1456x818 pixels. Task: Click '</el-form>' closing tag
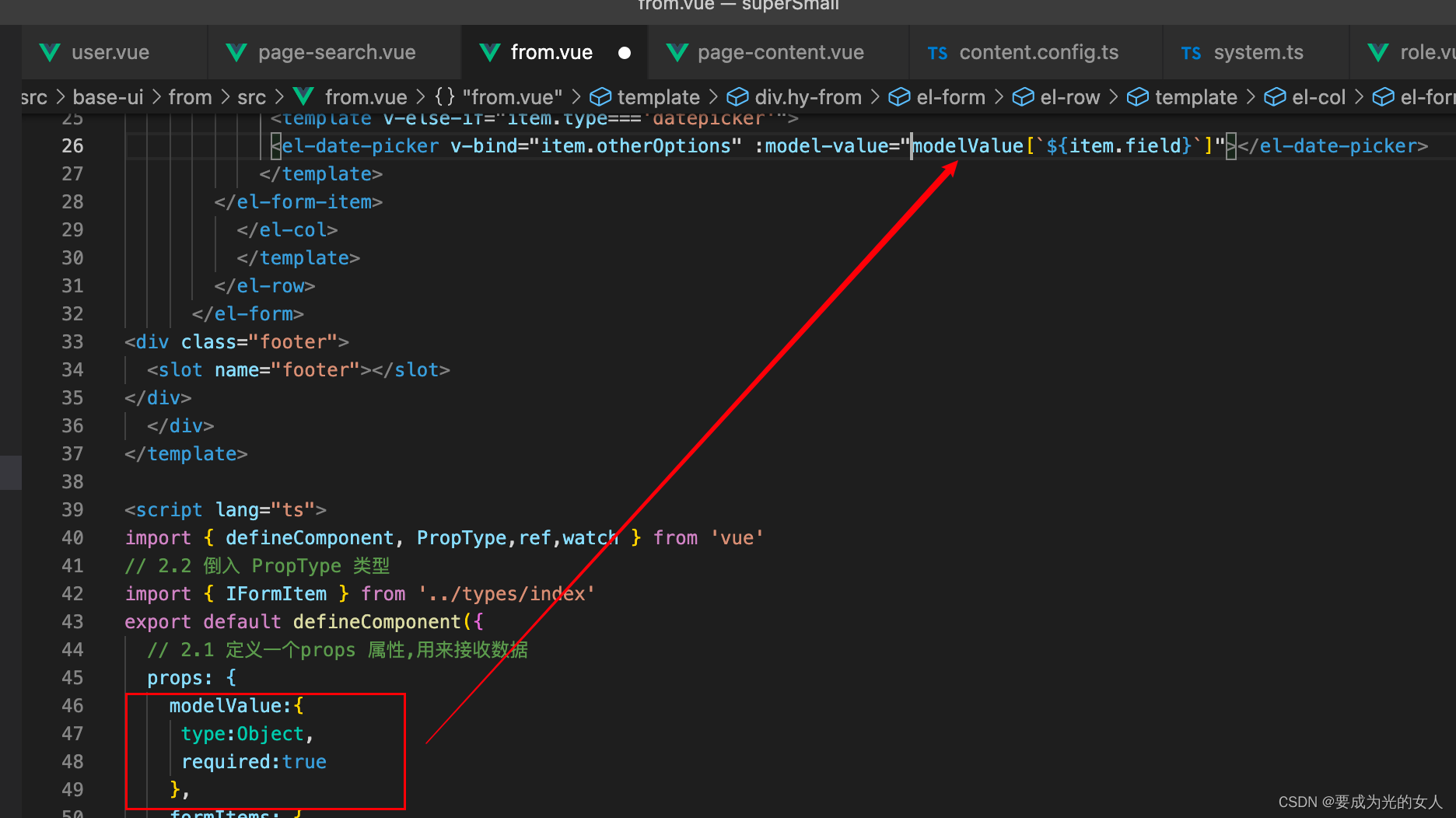click(x=247, y=314)
